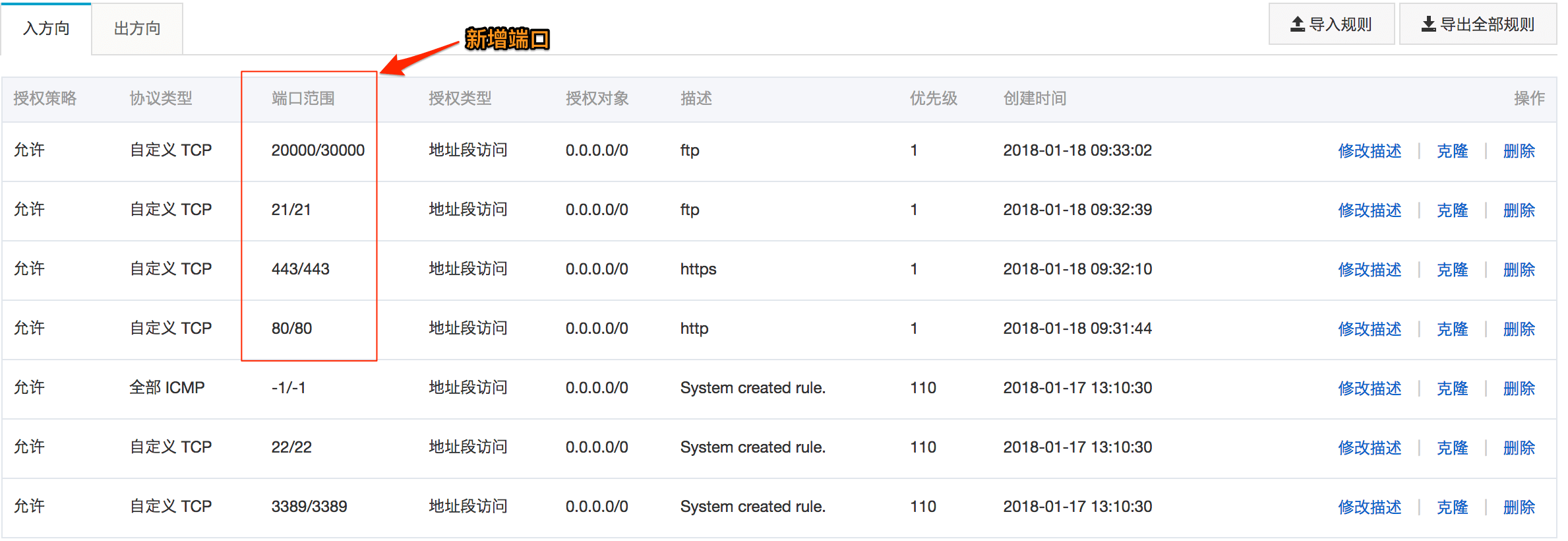Delete the 20000/30000 port rule
Image resolution: width=1568 pixels, height=541 pixels.
[x=1519, y=150]
